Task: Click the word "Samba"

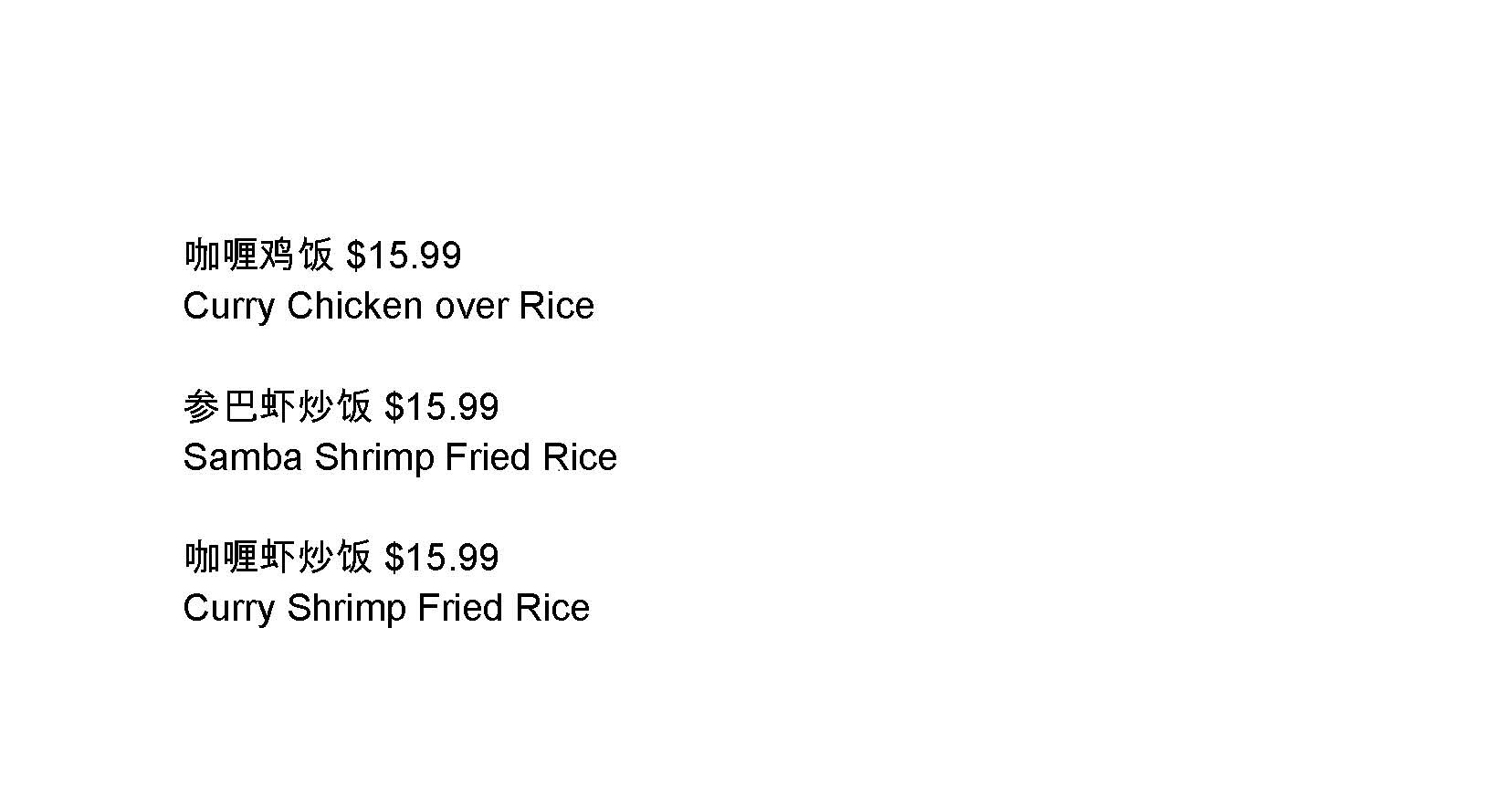Action: [x=242, y=457]
